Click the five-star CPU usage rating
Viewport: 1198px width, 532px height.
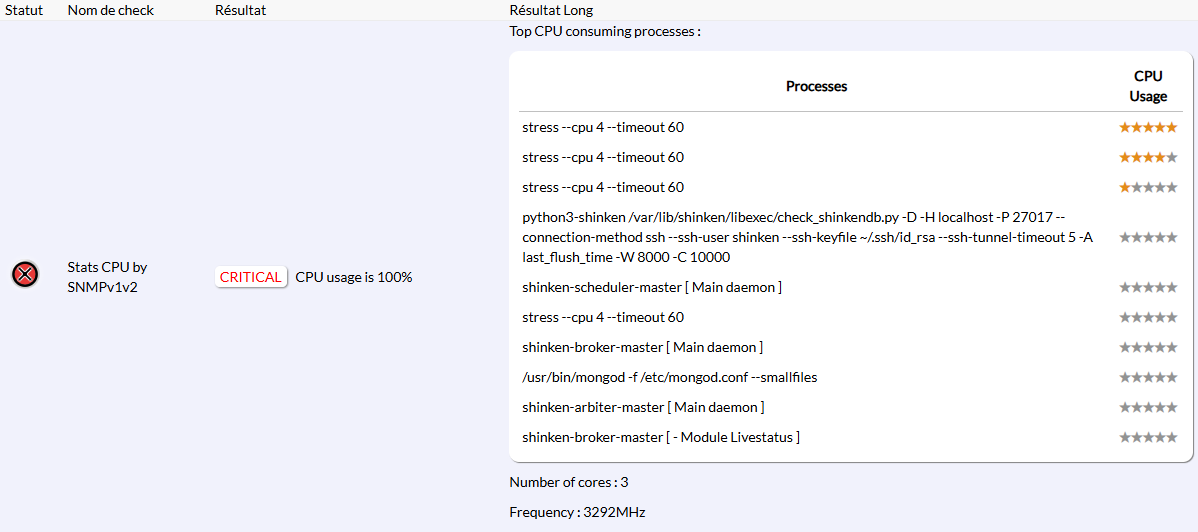(1147, 127)
